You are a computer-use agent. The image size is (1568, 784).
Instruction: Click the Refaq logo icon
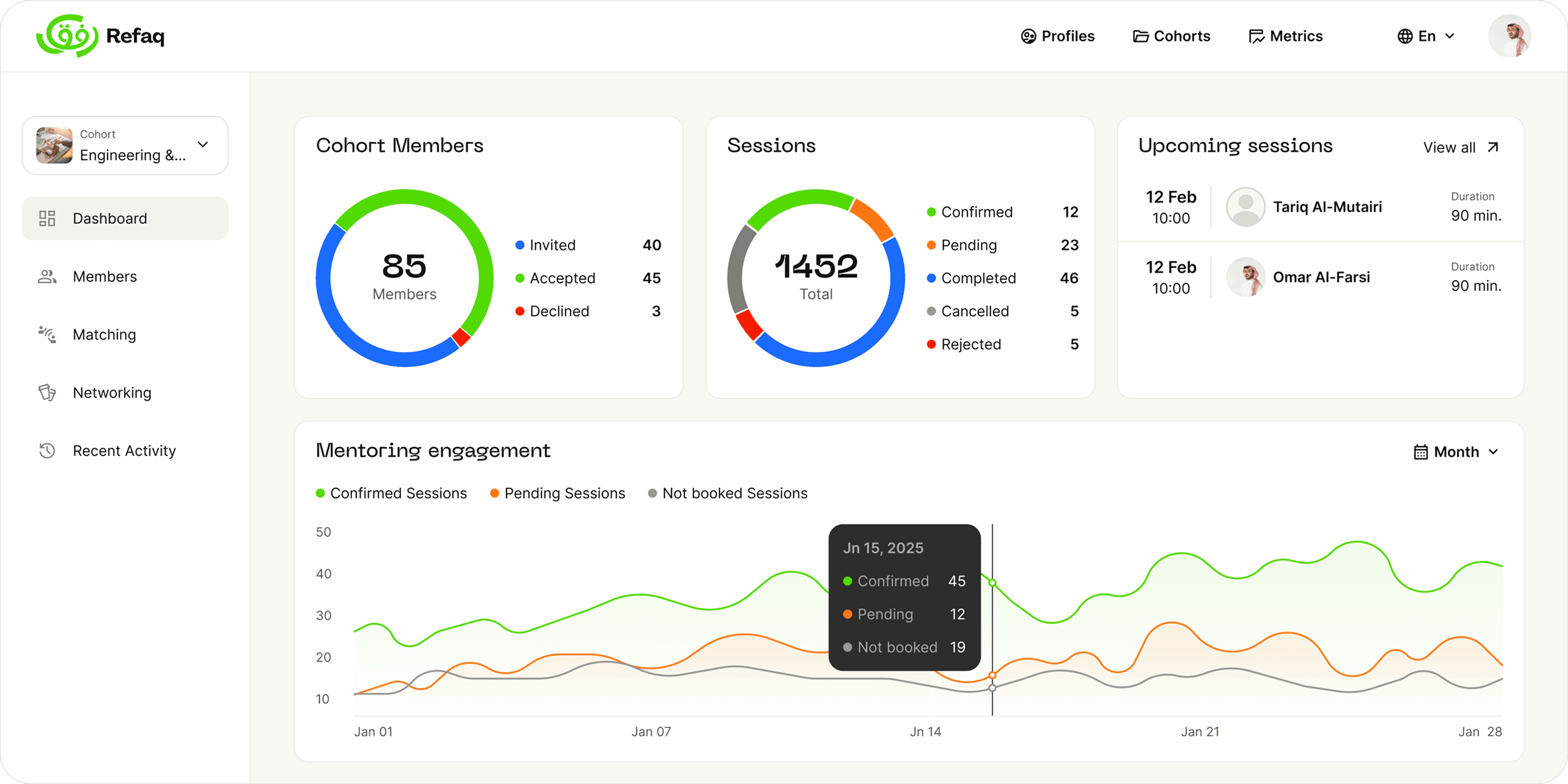(67, 36)
